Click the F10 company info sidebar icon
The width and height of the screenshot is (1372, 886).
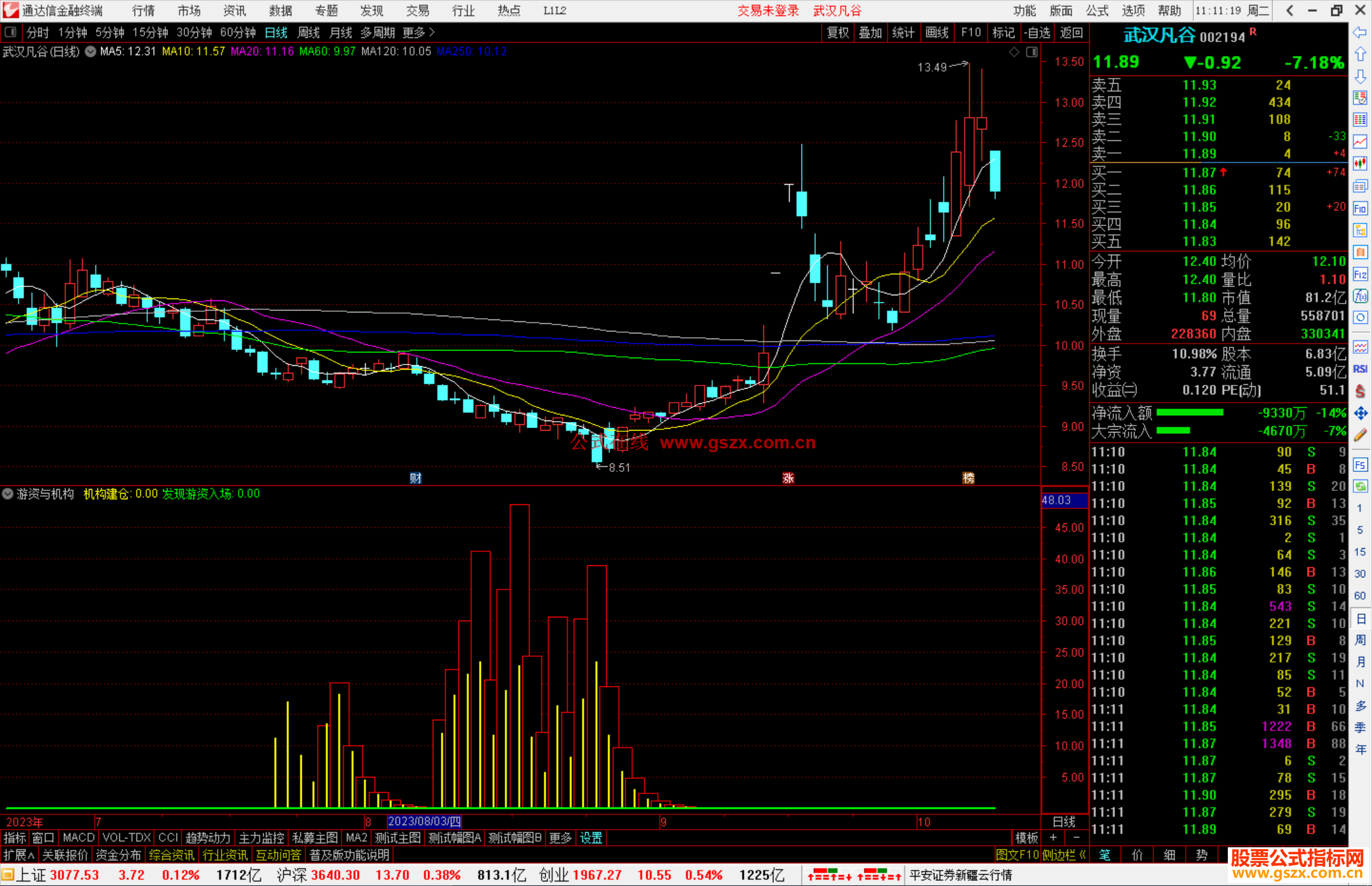tap(1360, 208)
